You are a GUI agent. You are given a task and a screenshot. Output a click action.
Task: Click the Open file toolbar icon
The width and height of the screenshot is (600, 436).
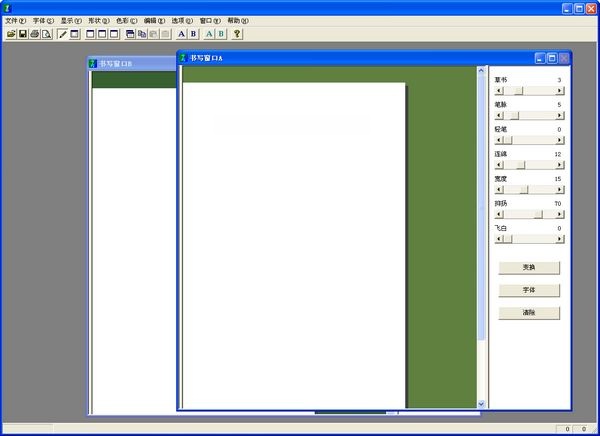pos(11,34)
